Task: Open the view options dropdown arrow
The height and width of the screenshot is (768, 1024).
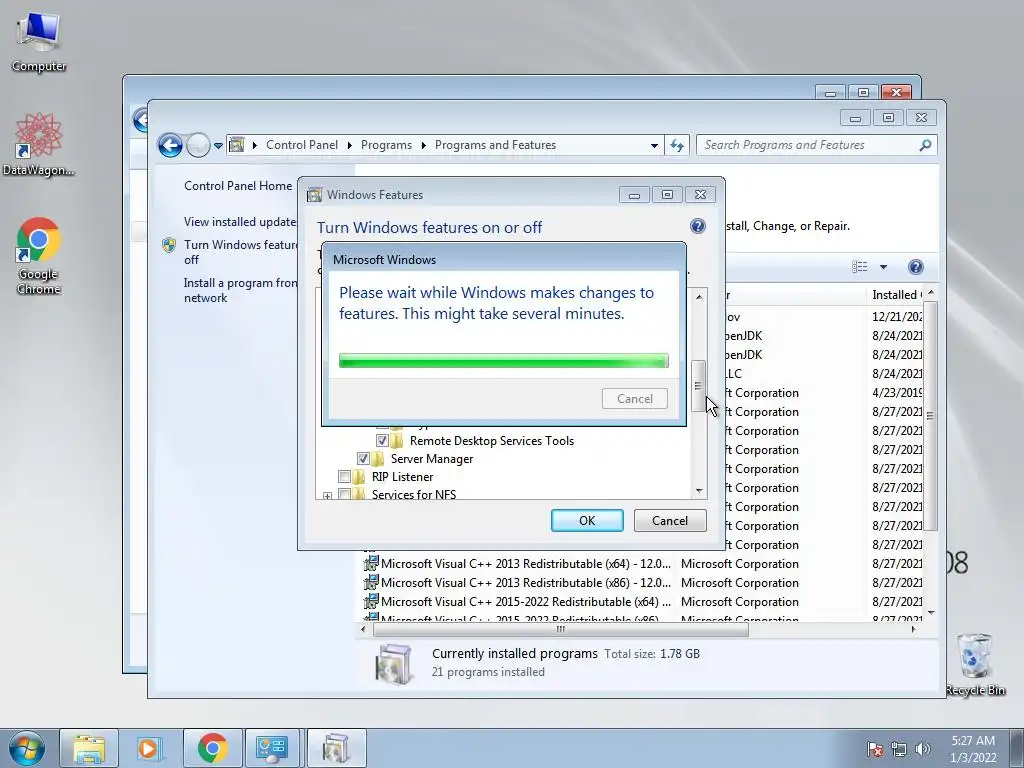Action: pos(883,266)
